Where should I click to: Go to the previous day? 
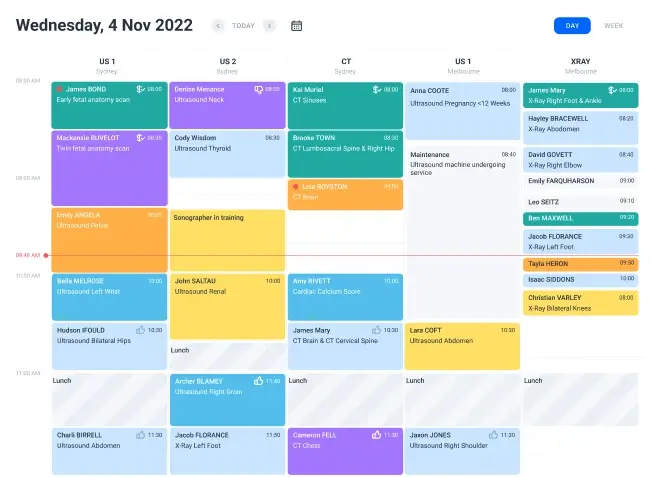[x=218, y=26]
